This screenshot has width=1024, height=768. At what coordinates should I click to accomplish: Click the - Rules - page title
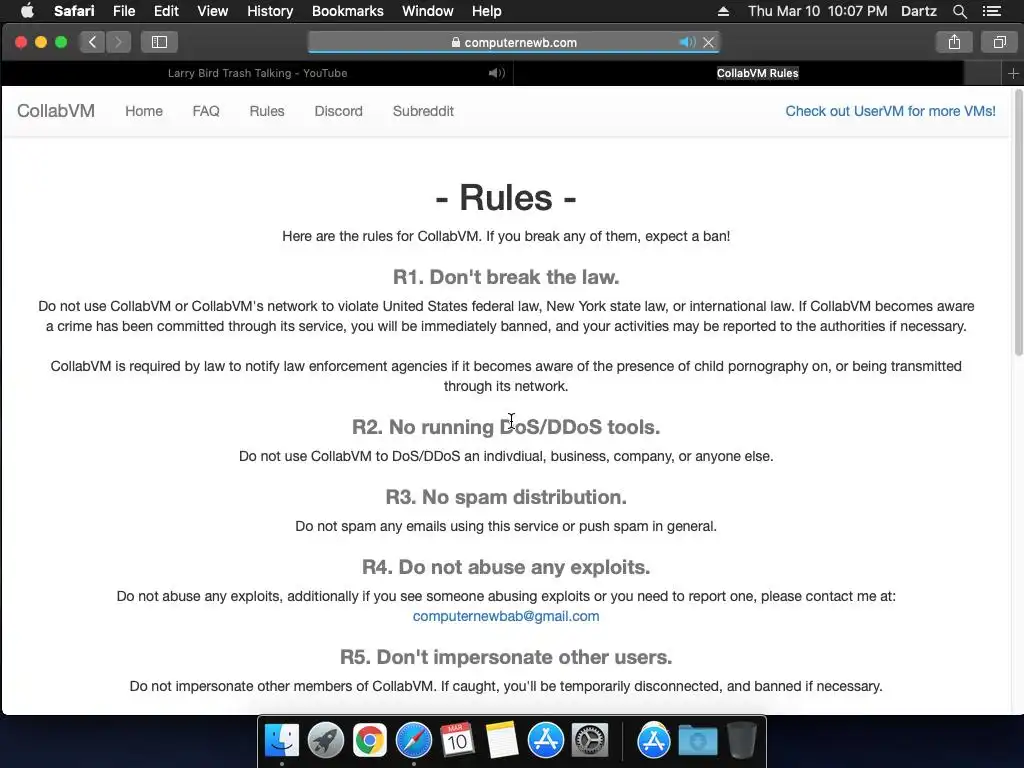pyautogui.click(x=505, y=197)
